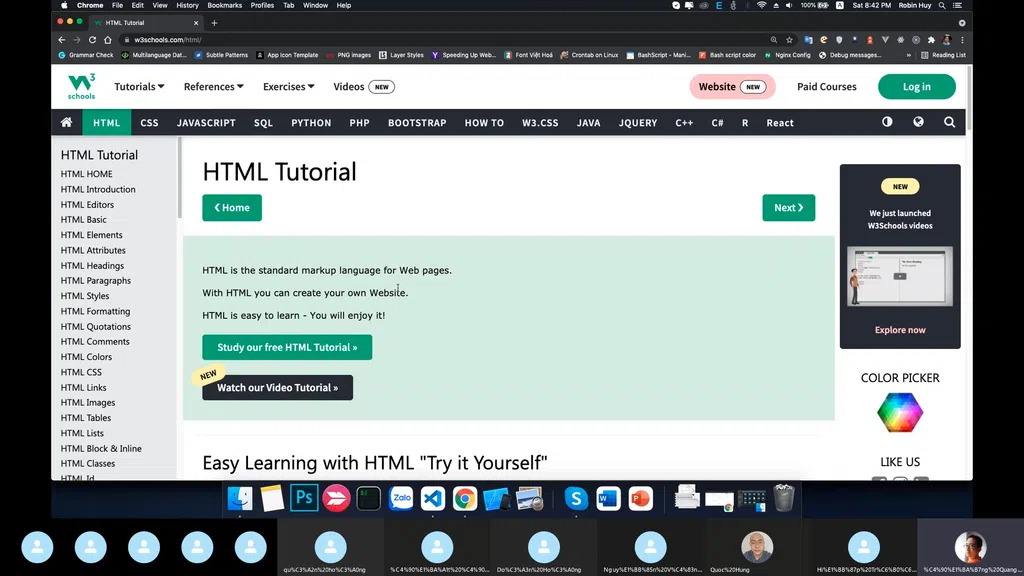Open Visual Studio Code from the Dock
1024x576 pixels.
click(x=433, y=498)
